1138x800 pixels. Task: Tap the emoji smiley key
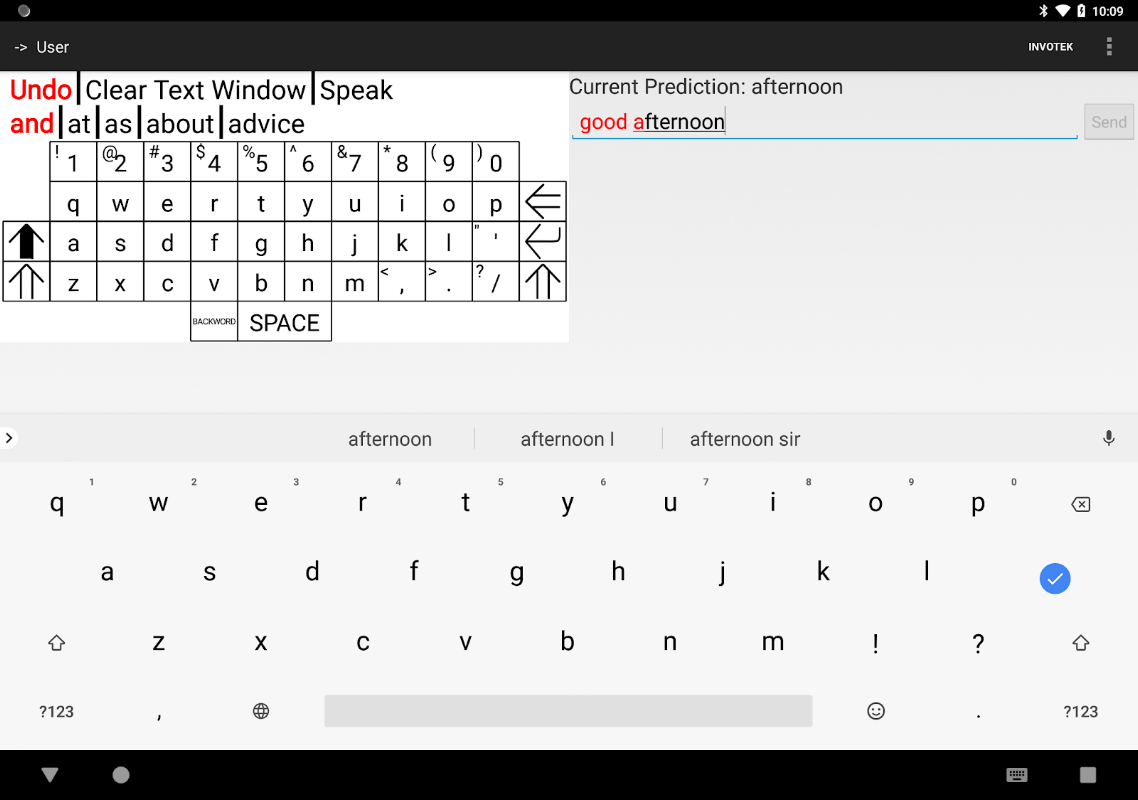coord(876,711)
